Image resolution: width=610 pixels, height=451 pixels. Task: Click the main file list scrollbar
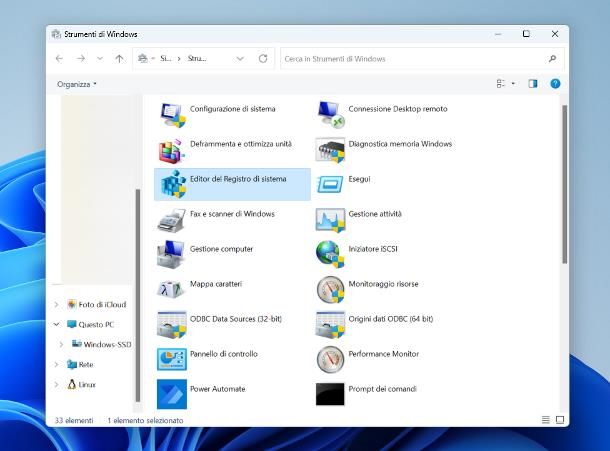(564, 184)
